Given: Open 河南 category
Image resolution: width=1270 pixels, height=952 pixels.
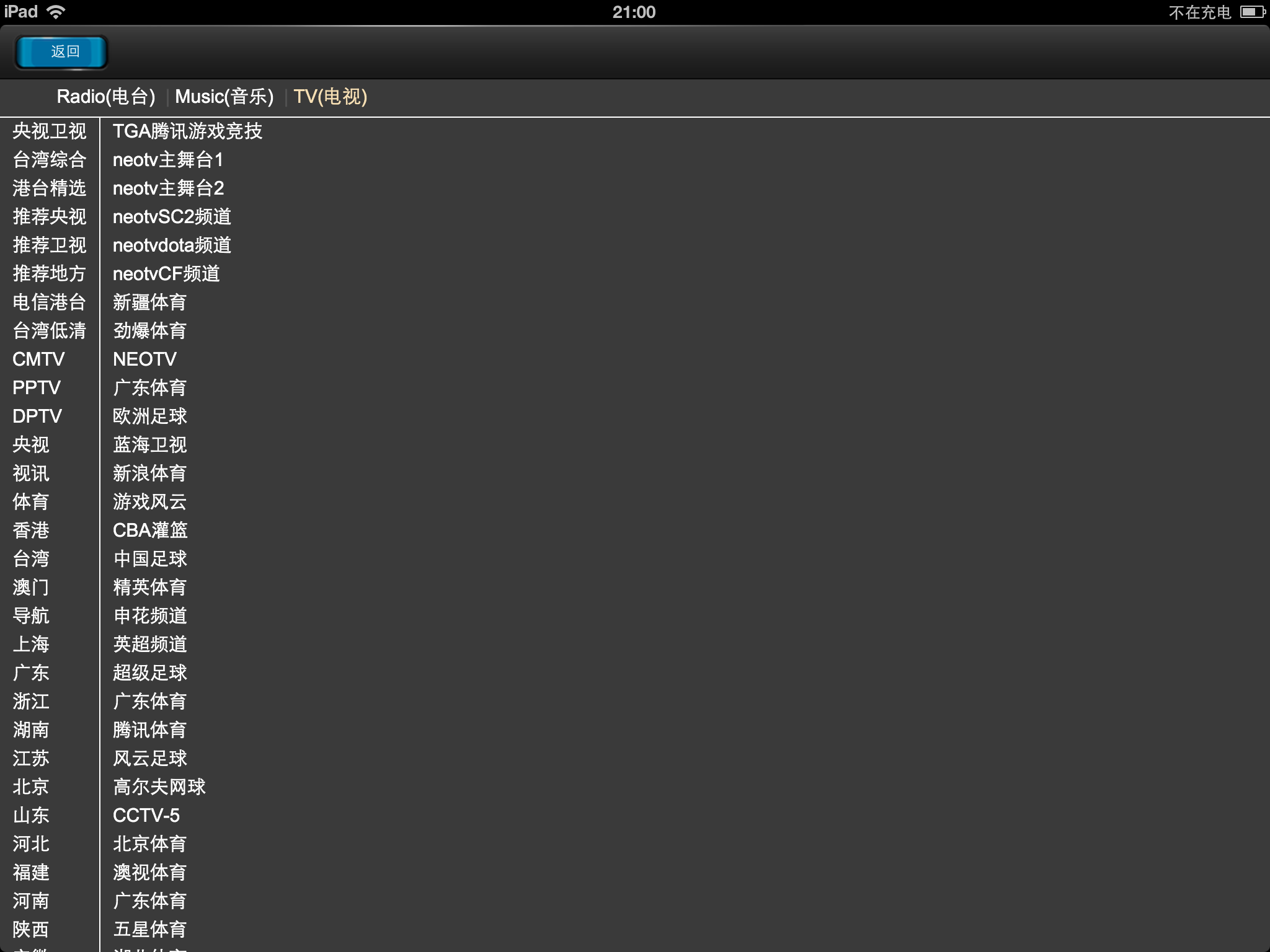Looking at the screenshot, I should (31, 901).
